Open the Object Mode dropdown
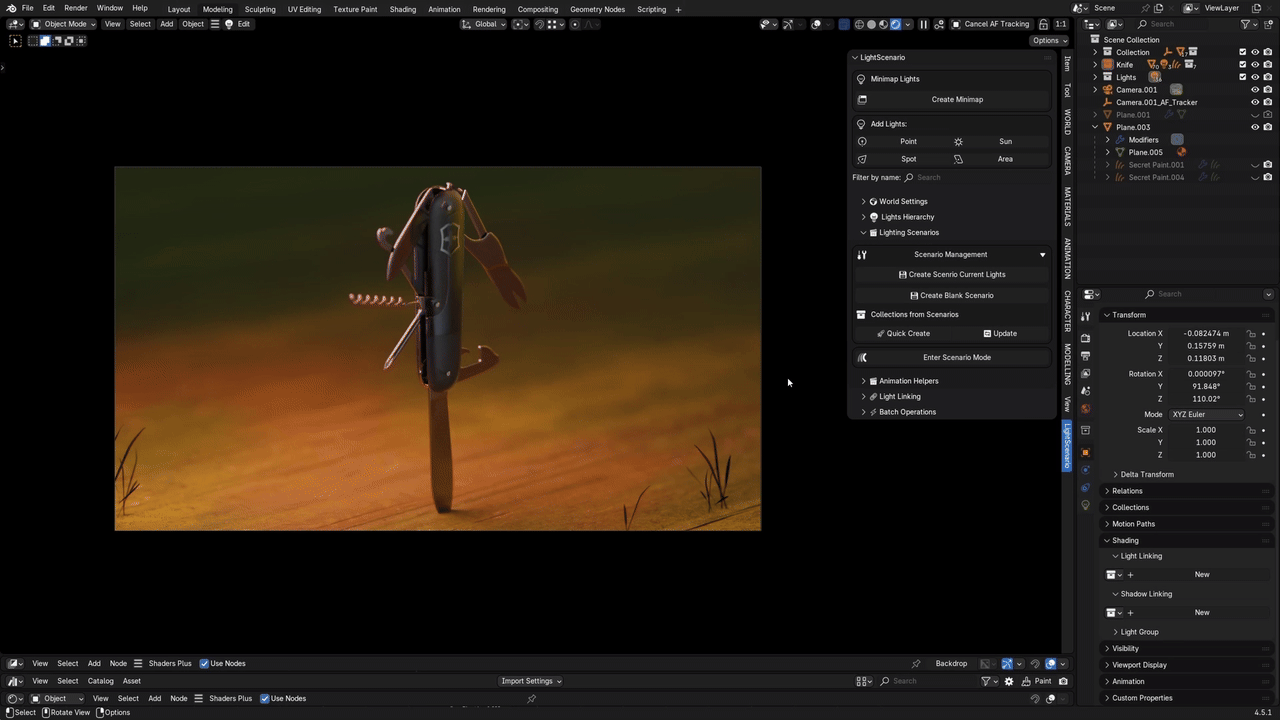Image resolution: width=1280 pixels, height=720 pixels. (63, 24)
